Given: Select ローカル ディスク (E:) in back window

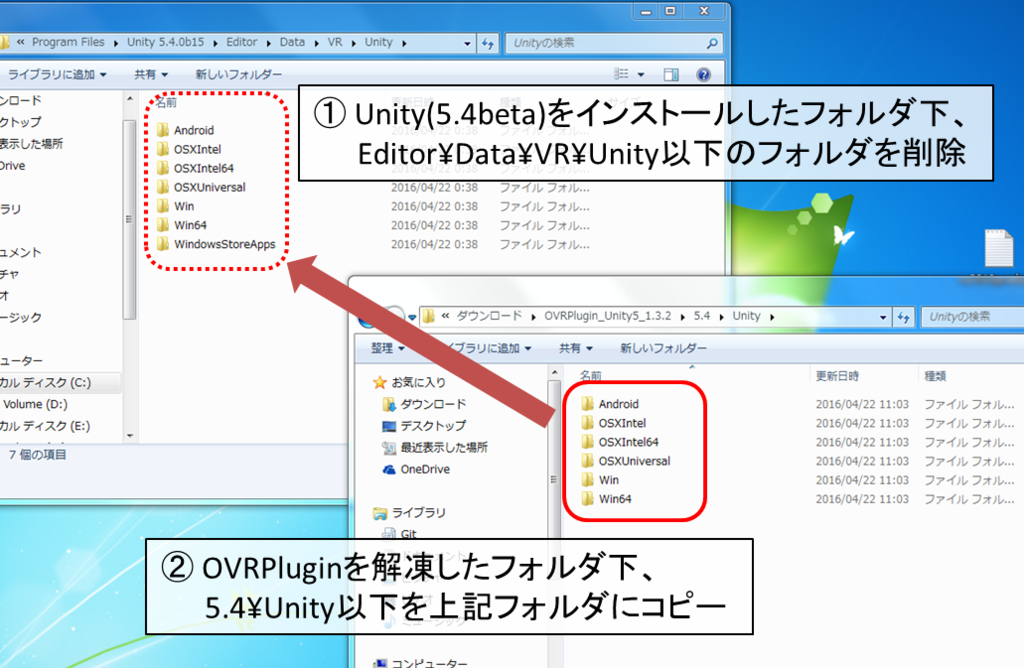Looking at the screenshot, I should [46, 426].
